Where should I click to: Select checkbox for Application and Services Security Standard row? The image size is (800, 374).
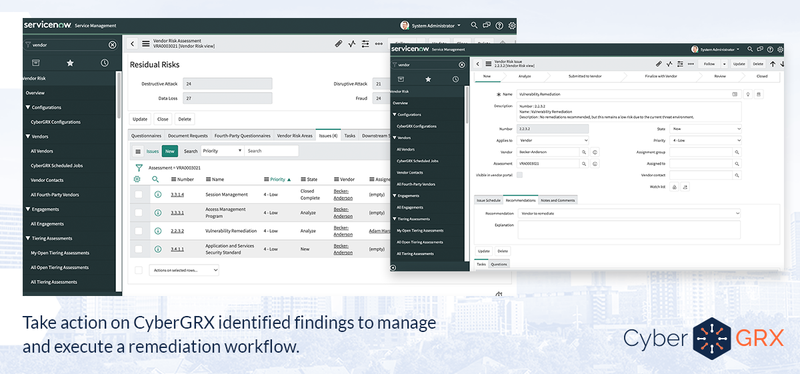[138, 249]
